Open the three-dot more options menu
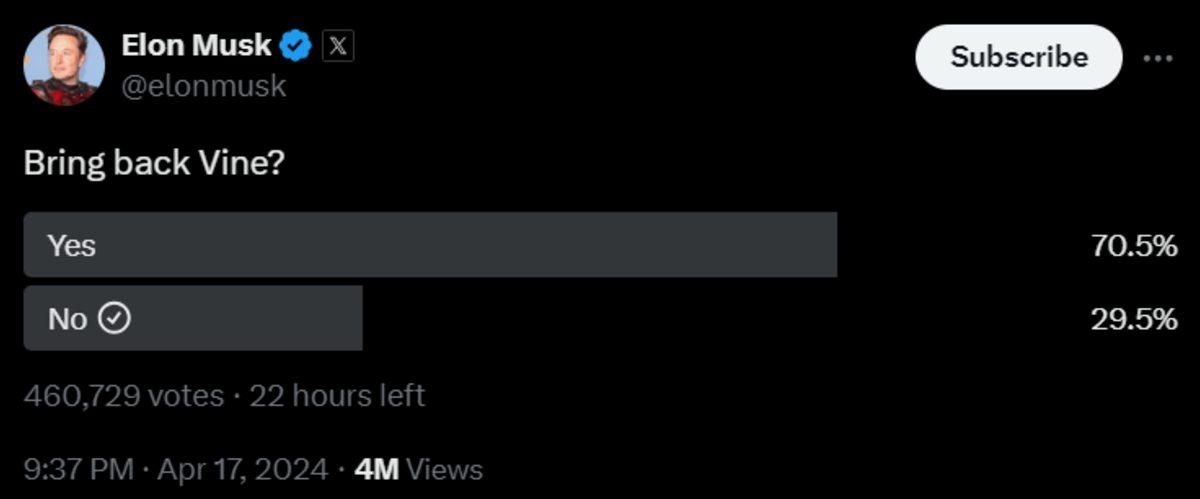This screenshot has height=499, width=1200. [x=1157, y=58]
